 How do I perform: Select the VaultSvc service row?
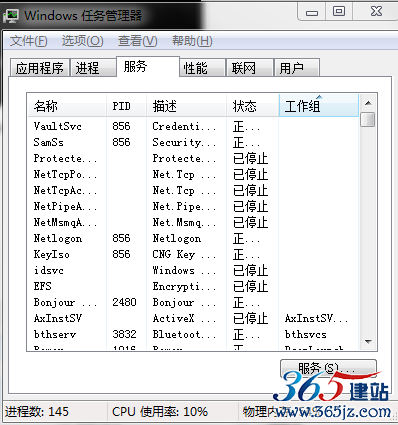(x=193, y=126)
